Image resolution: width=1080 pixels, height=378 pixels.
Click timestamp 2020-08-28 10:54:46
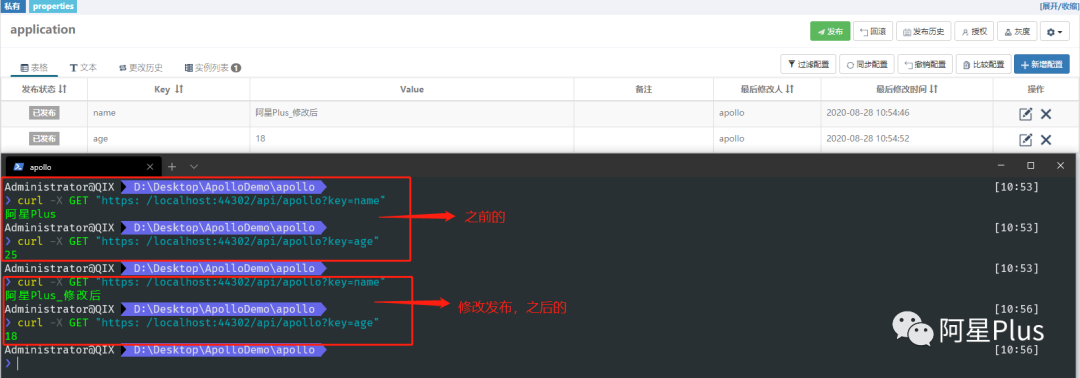[867, 112]
